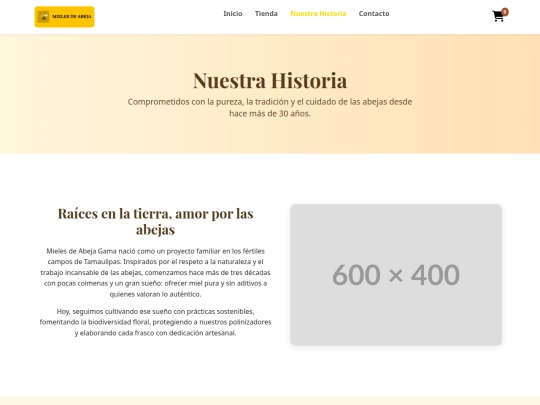Click the 600 × 400 placeholder image
This screenshot has width=540, height=405.
click(396, 274)
